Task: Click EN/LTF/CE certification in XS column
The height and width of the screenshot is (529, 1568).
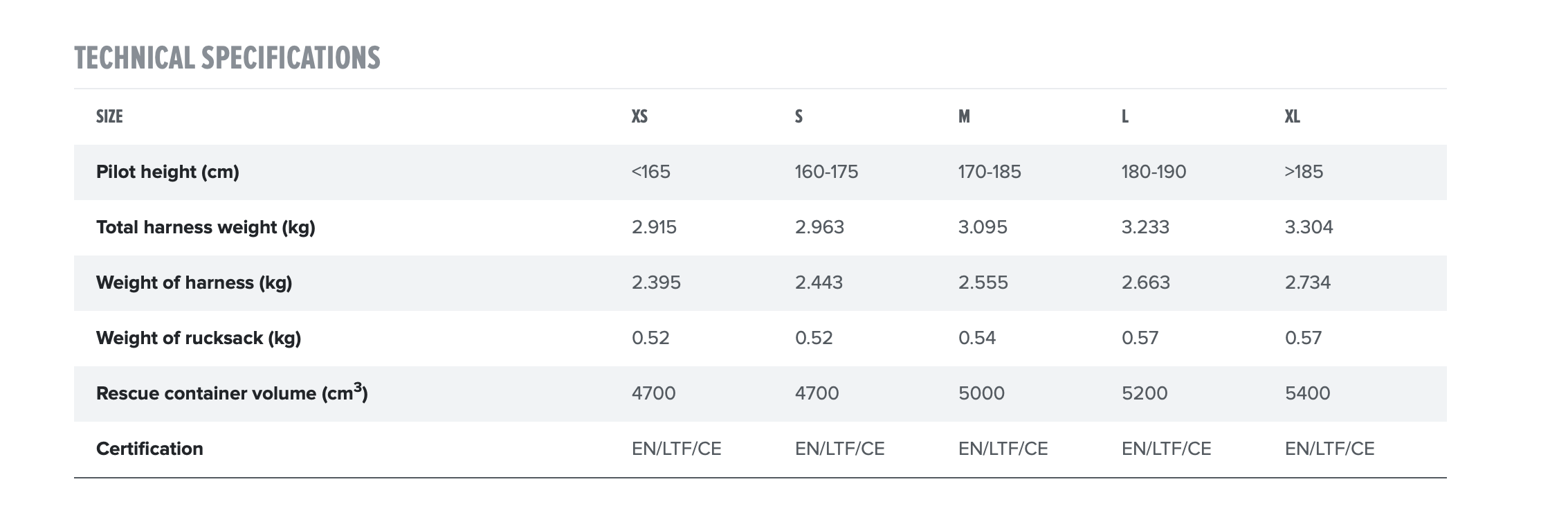Action: pos(676,449)
